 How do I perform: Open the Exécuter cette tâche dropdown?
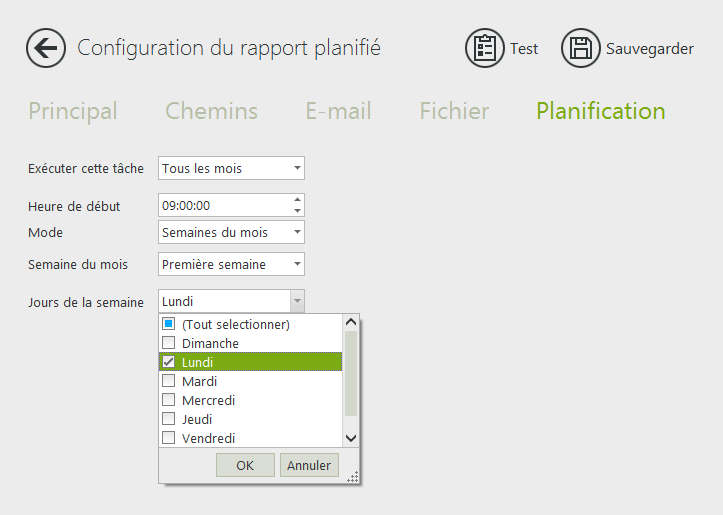pos(231,168)
